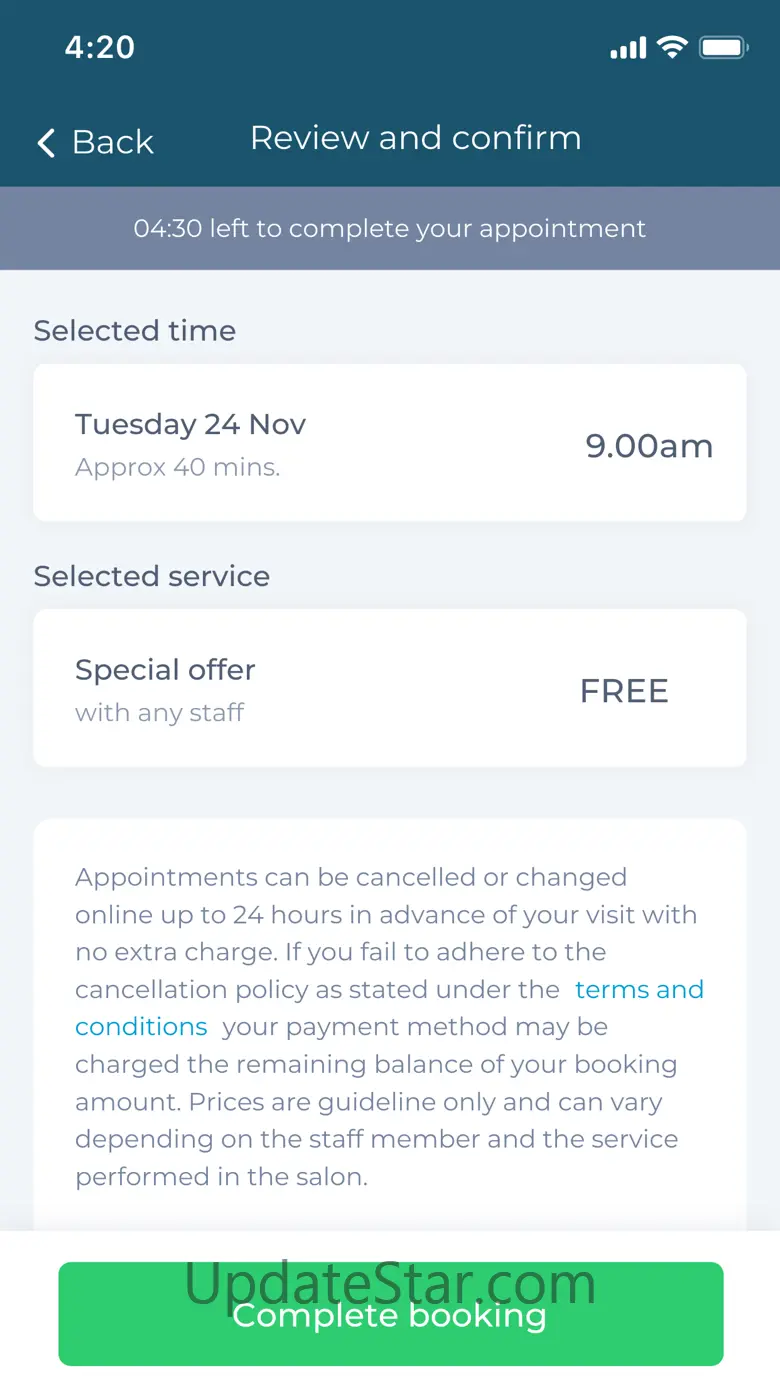Tap the with any staff subtitle
Screen dimensions: 780x1387
tap(159, 713)
